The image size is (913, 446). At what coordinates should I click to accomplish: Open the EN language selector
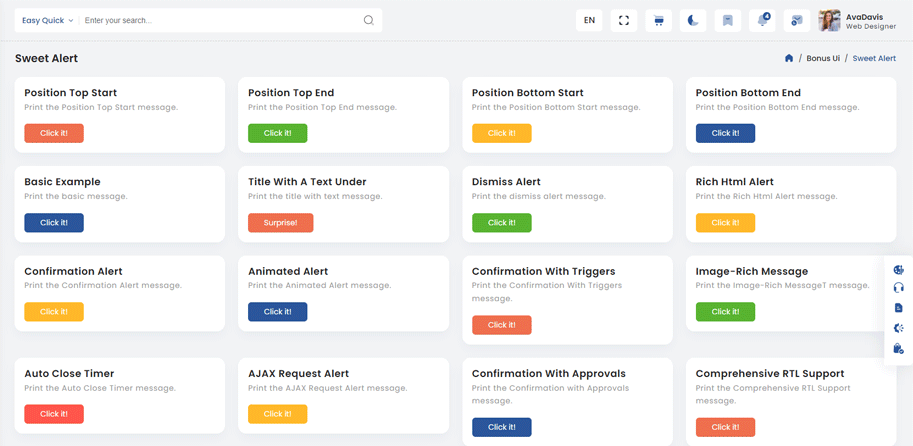589,20
